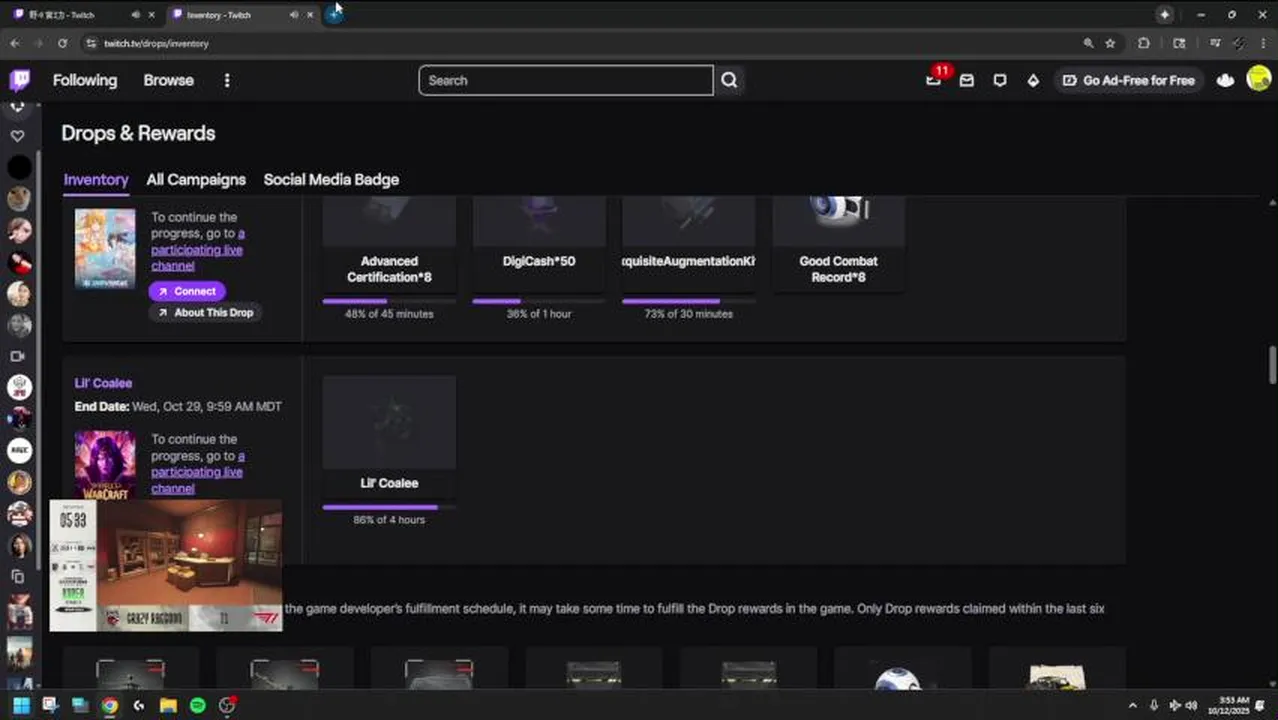Bookmark this page with the star icon
Image resolution: width=1278 pixels, height=720 pixels.
point(1110,43)
